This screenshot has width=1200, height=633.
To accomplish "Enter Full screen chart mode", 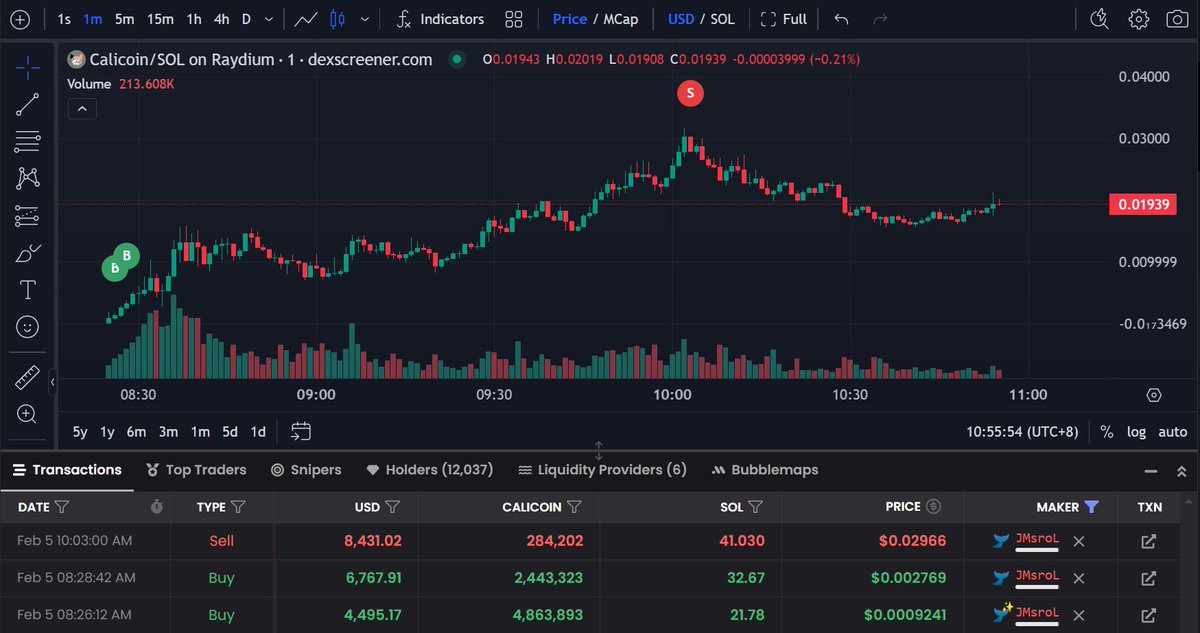I will point(783,19).
